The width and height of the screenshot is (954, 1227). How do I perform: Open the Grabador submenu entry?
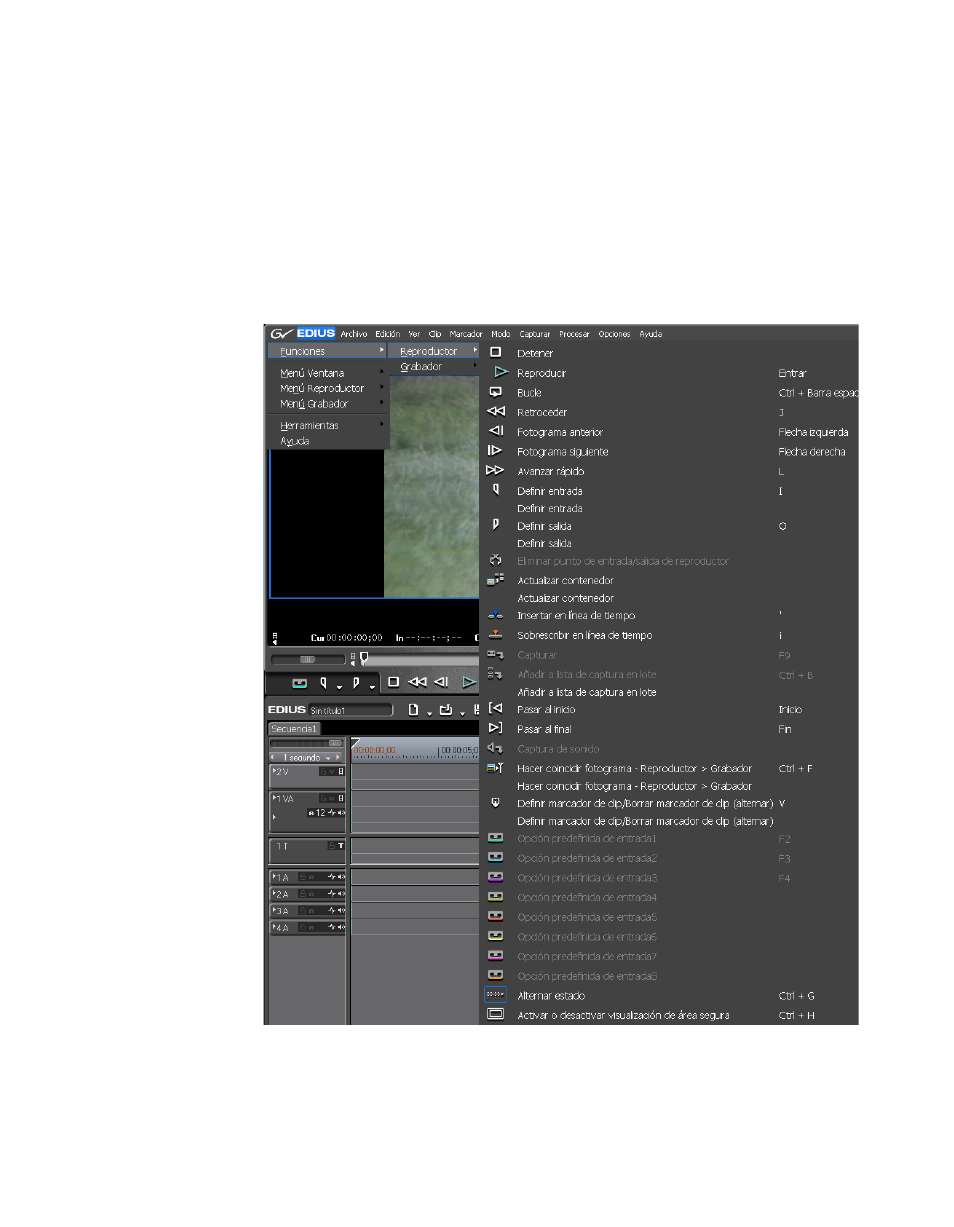click(x=435, y=367)
